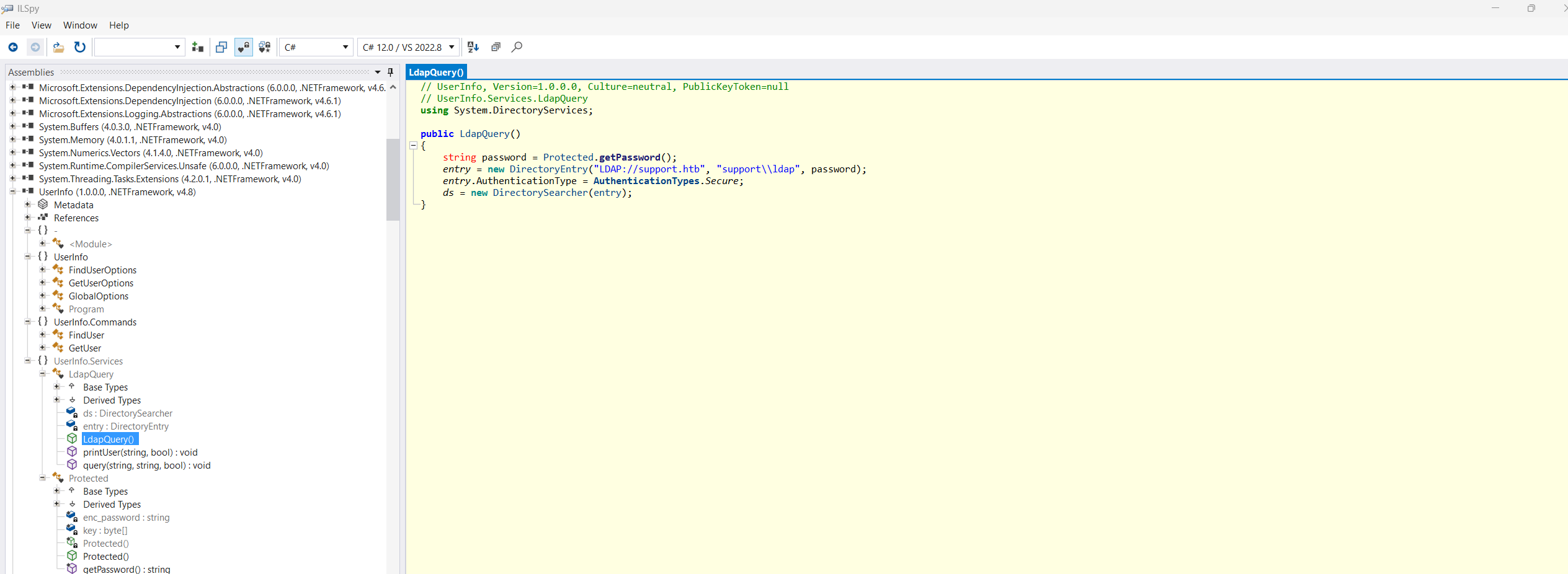The image size is (1568, 574).
Task: Select getPassword() : string in tree
Action: pos(127,569)
